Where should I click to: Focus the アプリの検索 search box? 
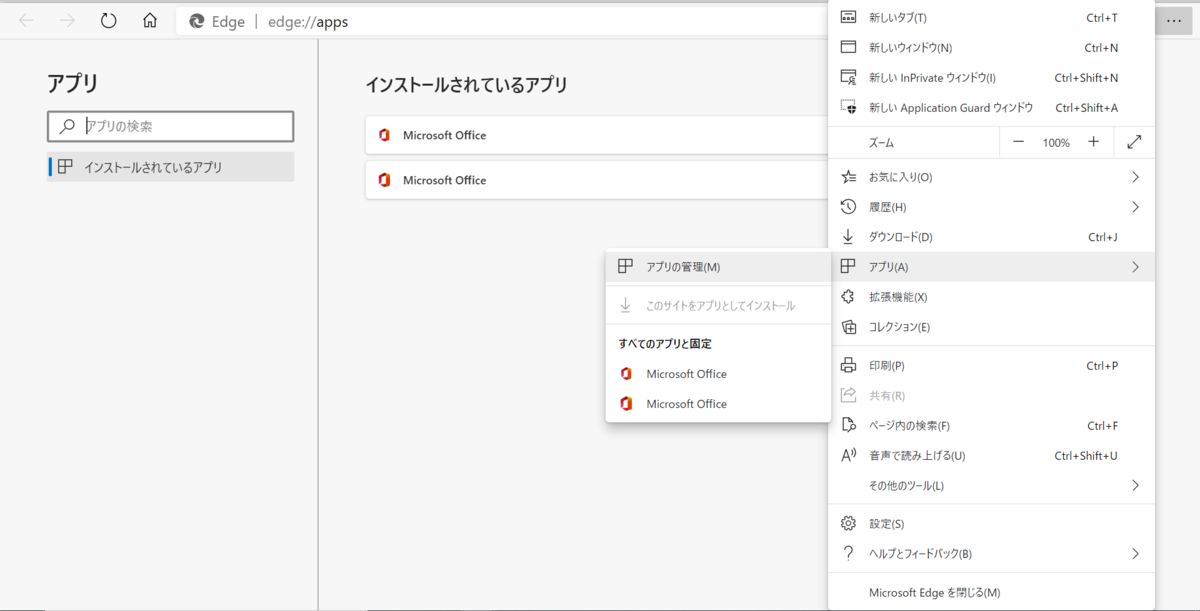point(171,126)
